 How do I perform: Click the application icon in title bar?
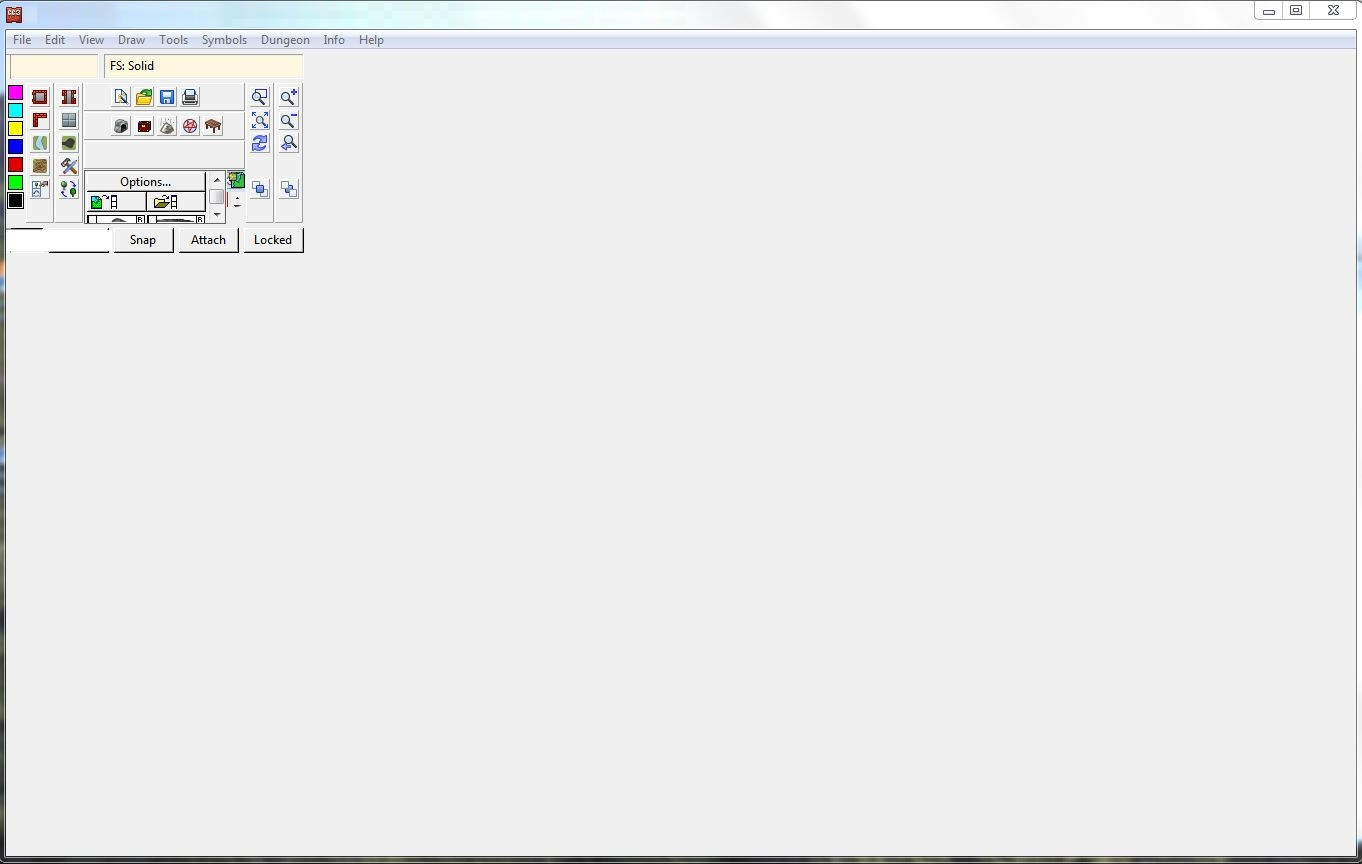tap(14, 13)
